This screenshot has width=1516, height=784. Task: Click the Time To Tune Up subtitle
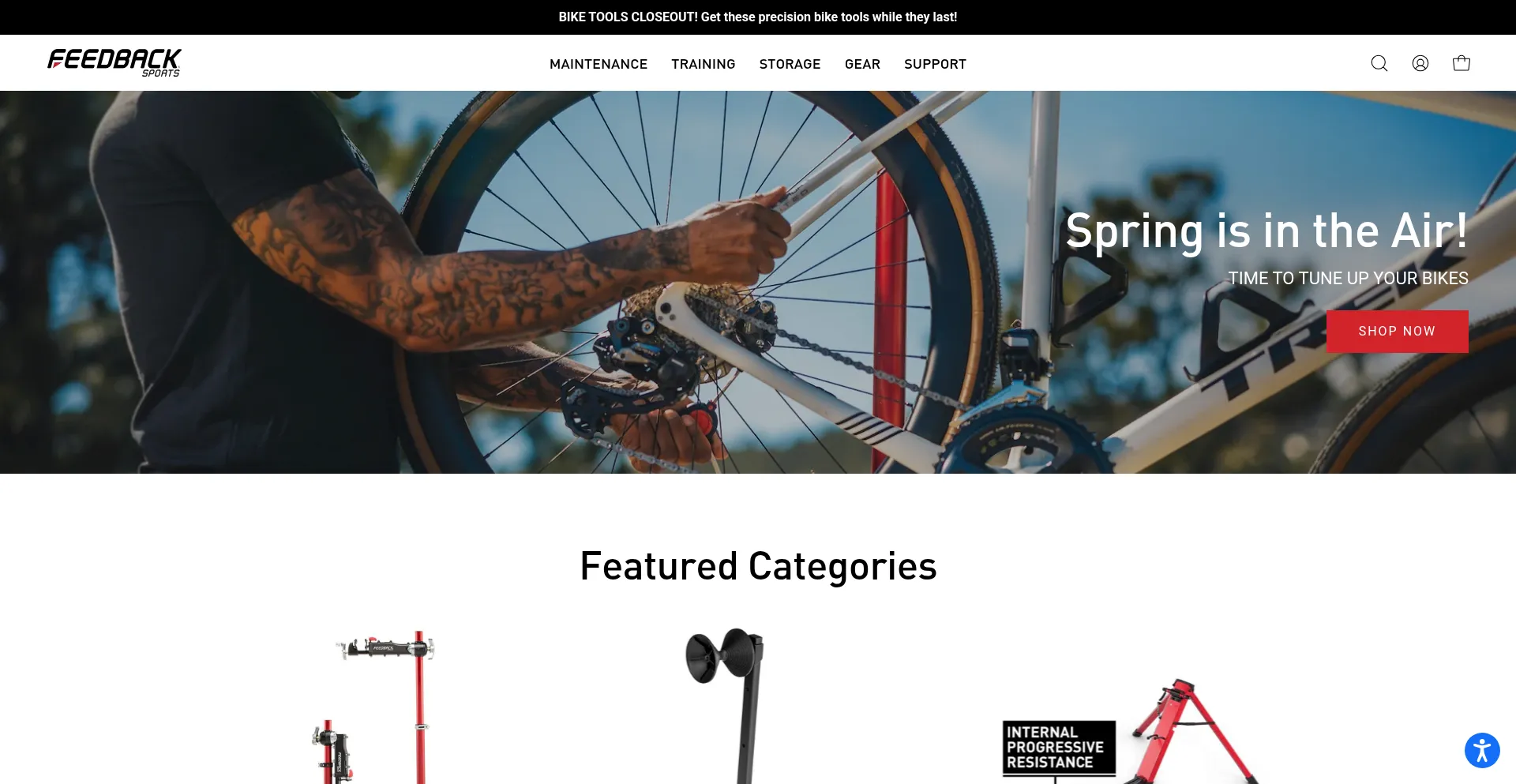(x=1348, y=279)
